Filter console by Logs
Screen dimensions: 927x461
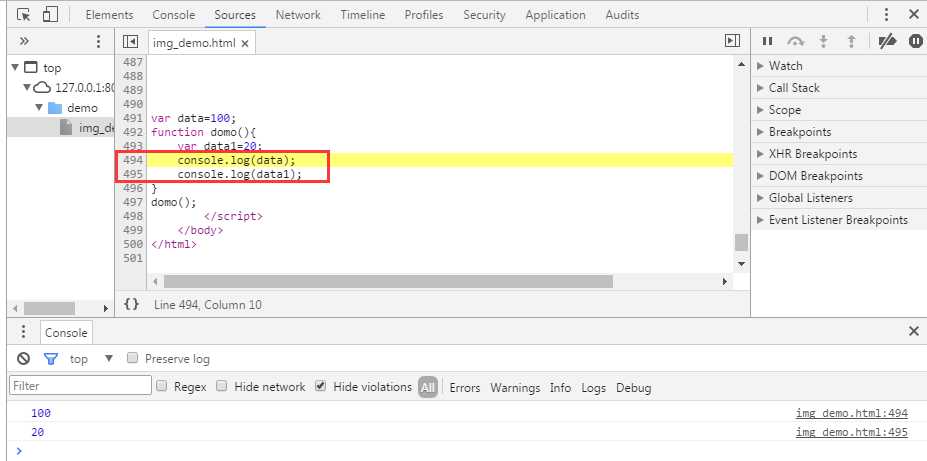(x=594, y=388)
